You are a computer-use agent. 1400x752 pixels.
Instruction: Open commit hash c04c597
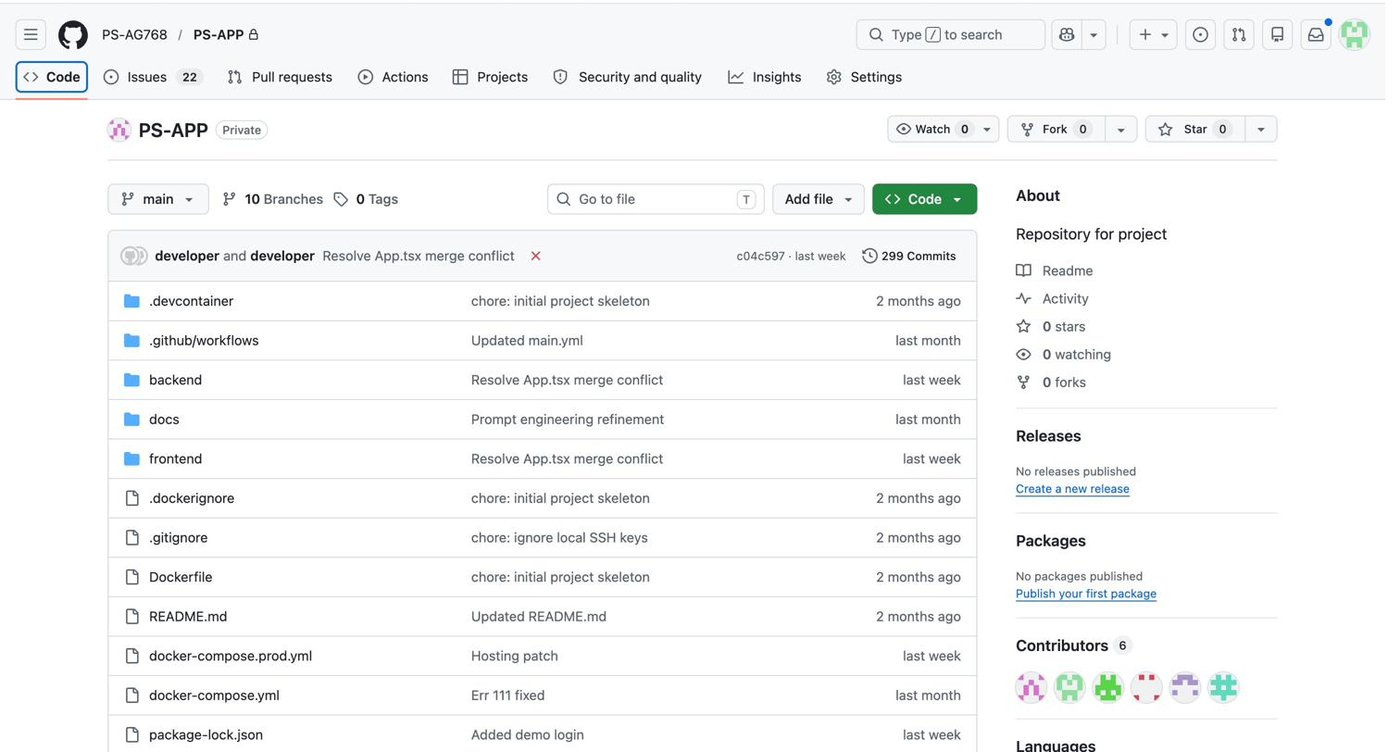click(x=761, y=257)
